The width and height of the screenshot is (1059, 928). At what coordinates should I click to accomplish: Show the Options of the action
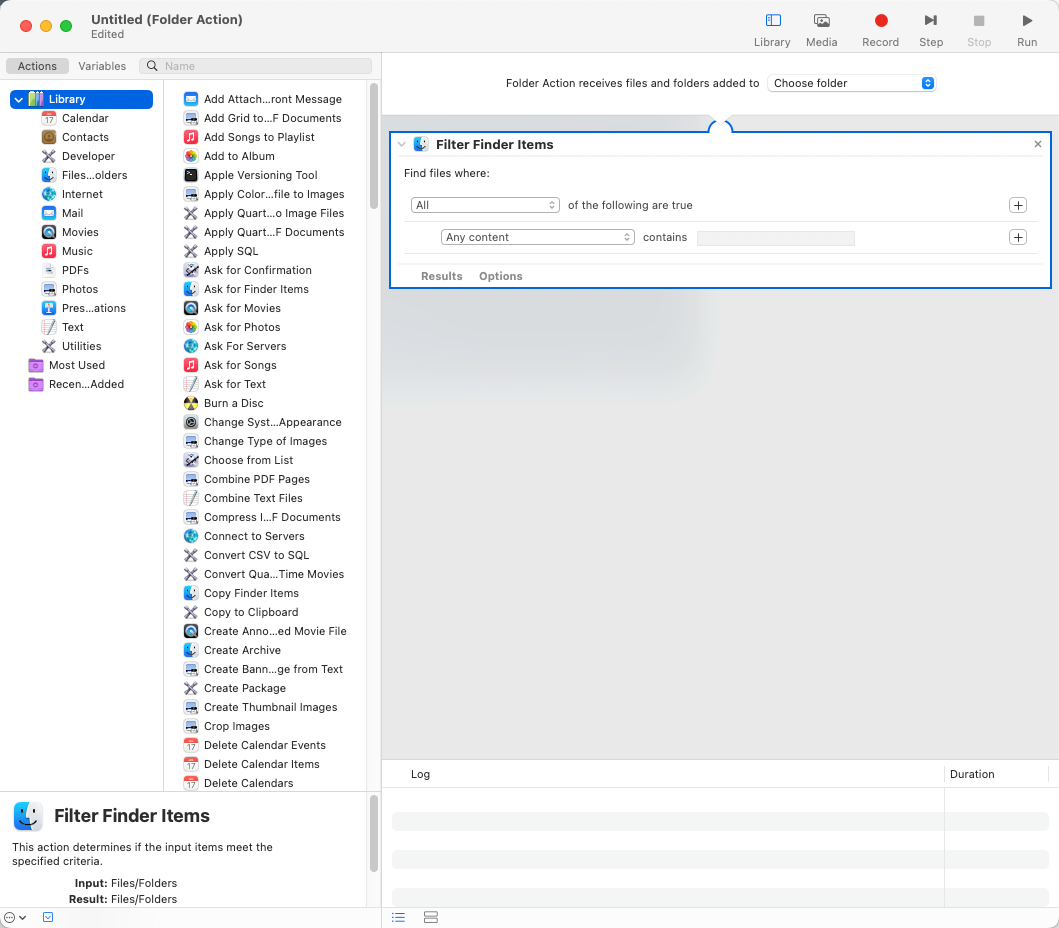pyautogui.click(x=500, y=276)
